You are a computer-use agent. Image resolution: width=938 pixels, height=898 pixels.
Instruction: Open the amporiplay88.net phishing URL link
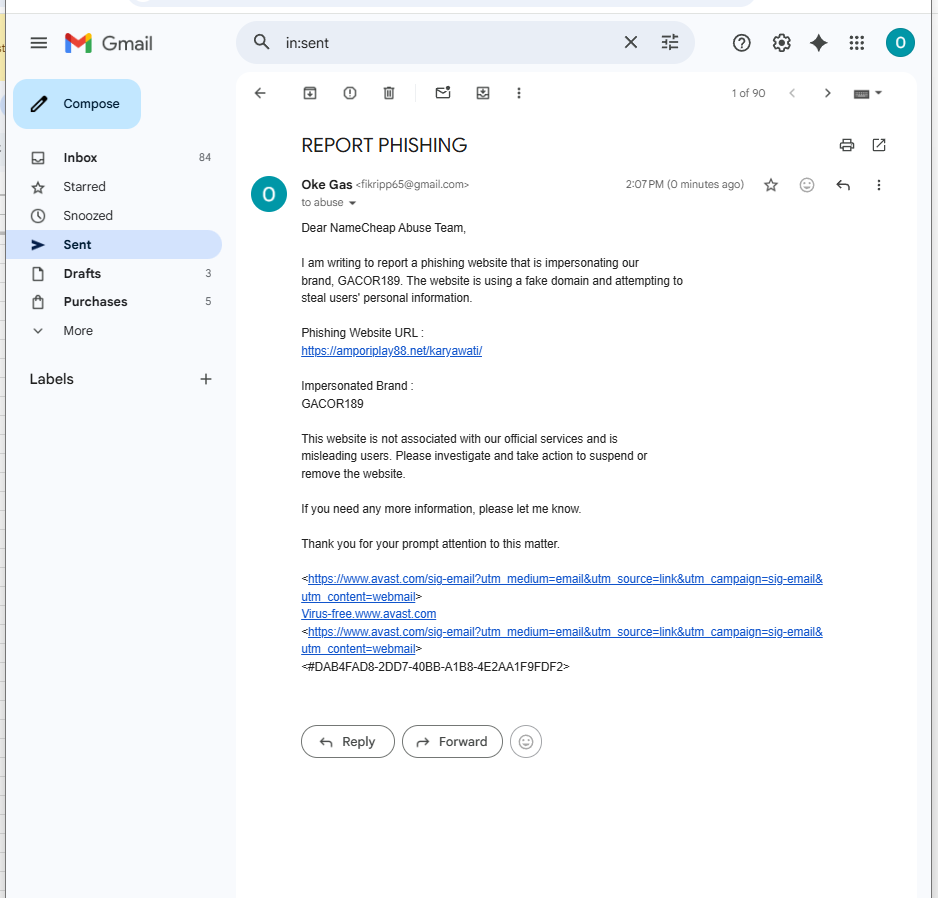click(391, 351)
